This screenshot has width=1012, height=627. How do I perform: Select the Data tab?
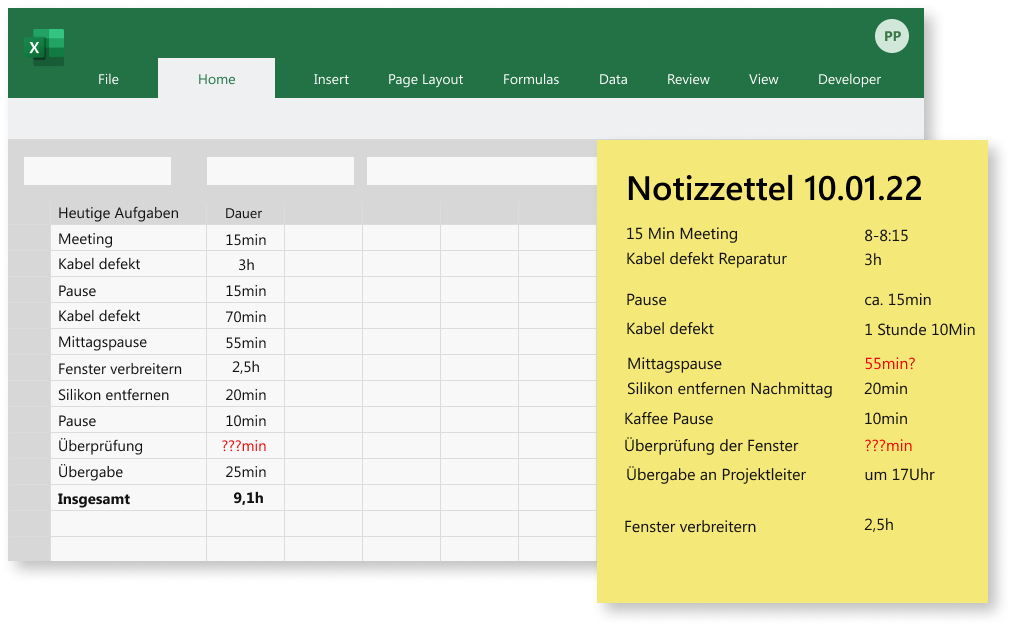(x=612, y=79)
